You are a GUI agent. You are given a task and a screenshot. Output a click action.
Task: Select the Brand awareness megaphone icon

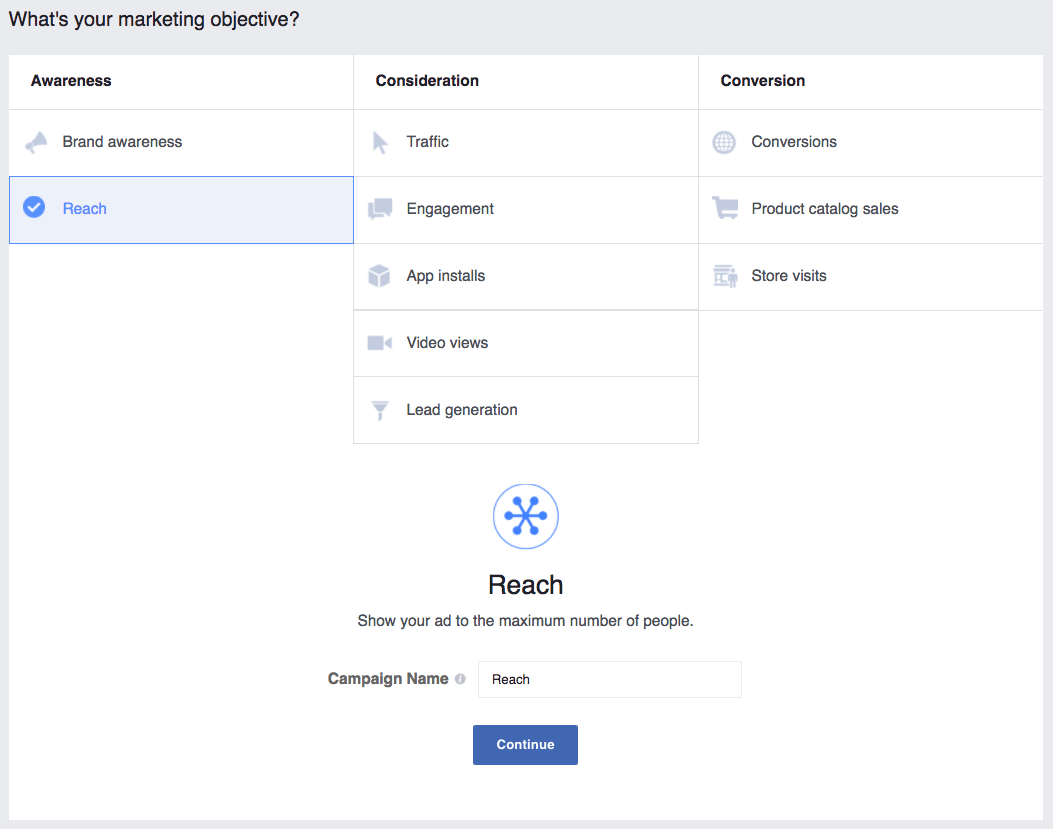(36, 142)
